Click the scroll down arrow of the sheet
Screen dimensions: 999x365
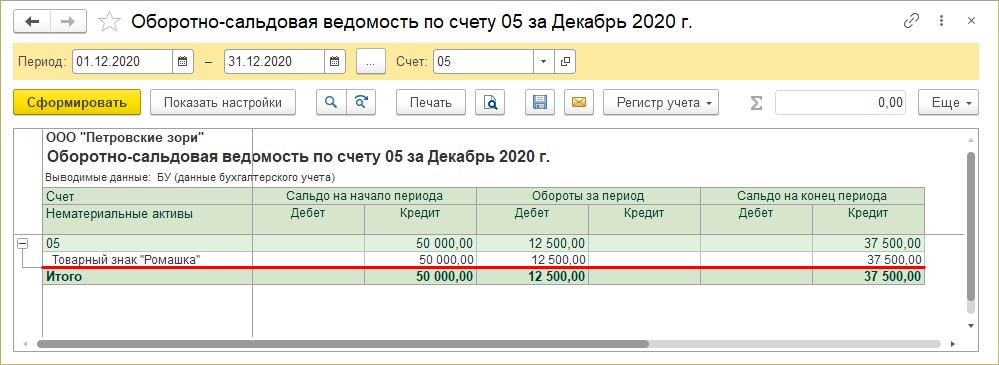(x=971, y=326)
